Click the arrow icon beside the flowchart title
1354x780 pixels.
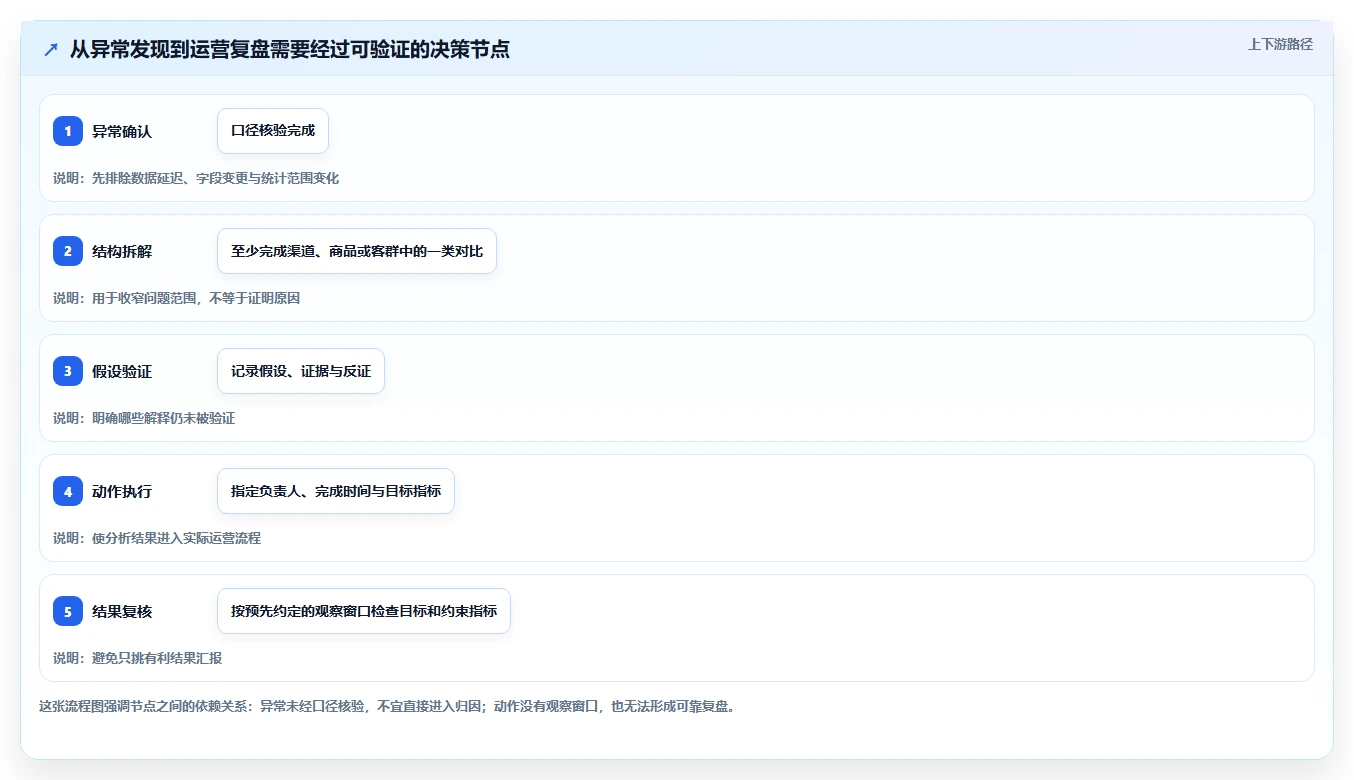click(51, 49)
